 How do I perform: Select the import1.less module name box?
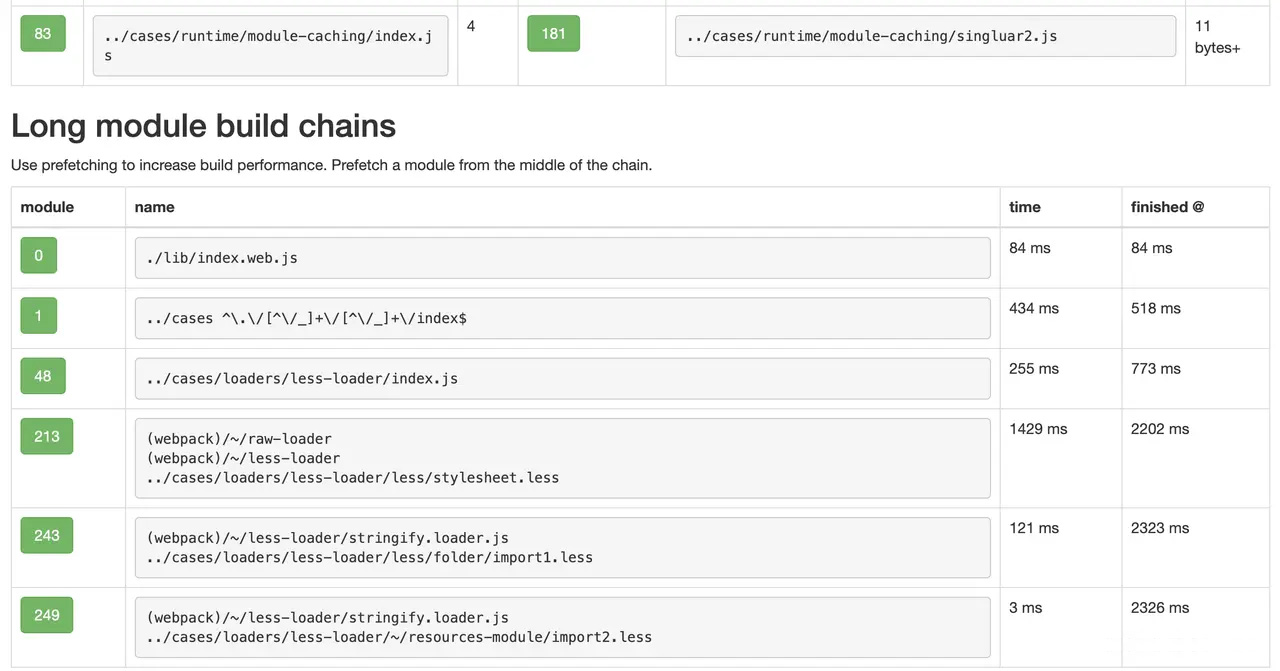point(562,547)
